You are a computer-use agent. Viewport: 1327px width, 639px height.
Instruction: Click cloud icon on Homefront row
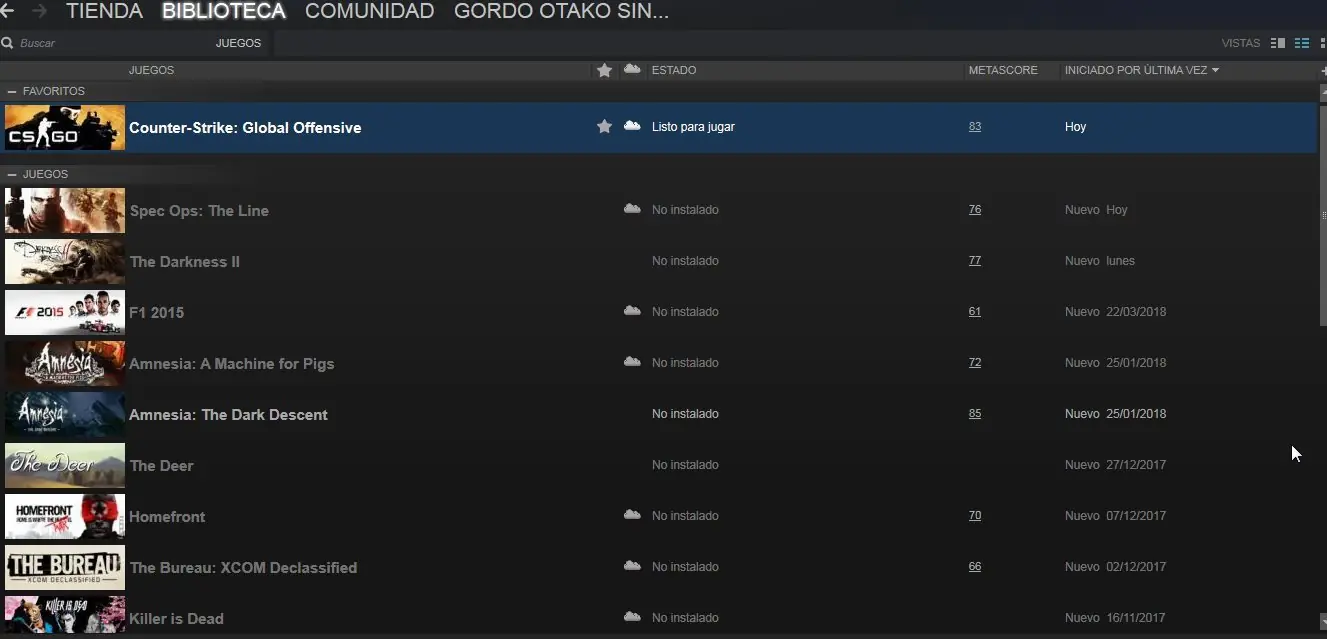[x=632, y=515]
